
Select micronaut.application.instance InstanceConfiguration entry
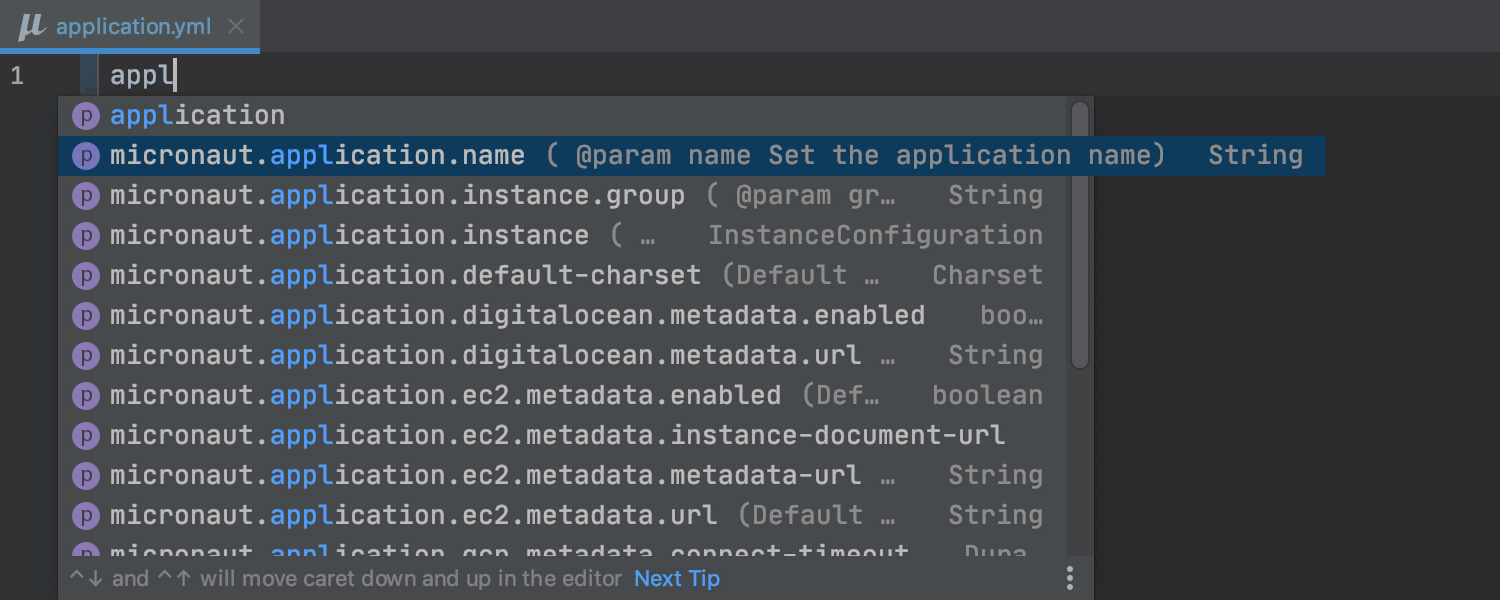562,236
